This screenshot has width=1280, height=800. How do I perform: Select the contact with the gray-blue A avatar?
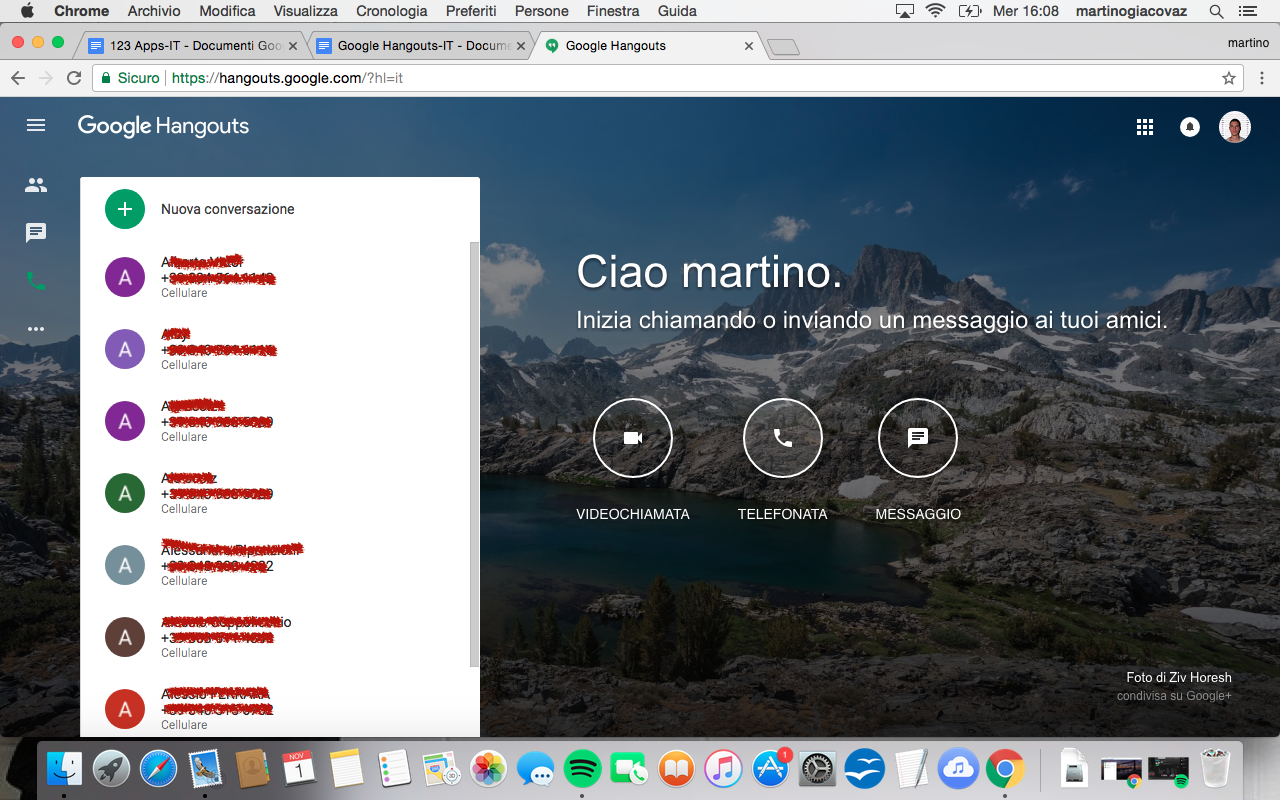click(125, 565)
